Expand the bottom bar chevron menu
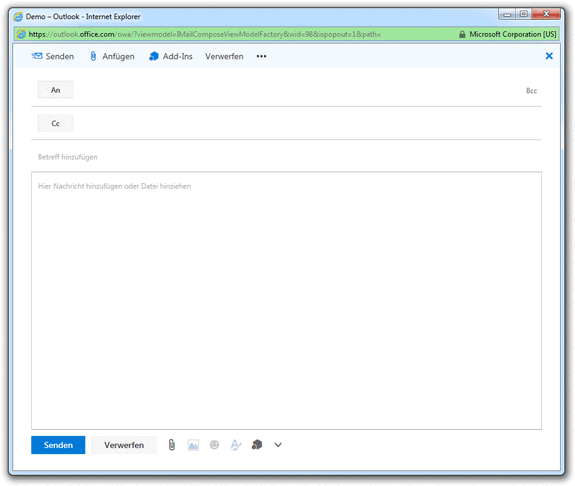The image size is (575, 486). (x=278, y=445)
